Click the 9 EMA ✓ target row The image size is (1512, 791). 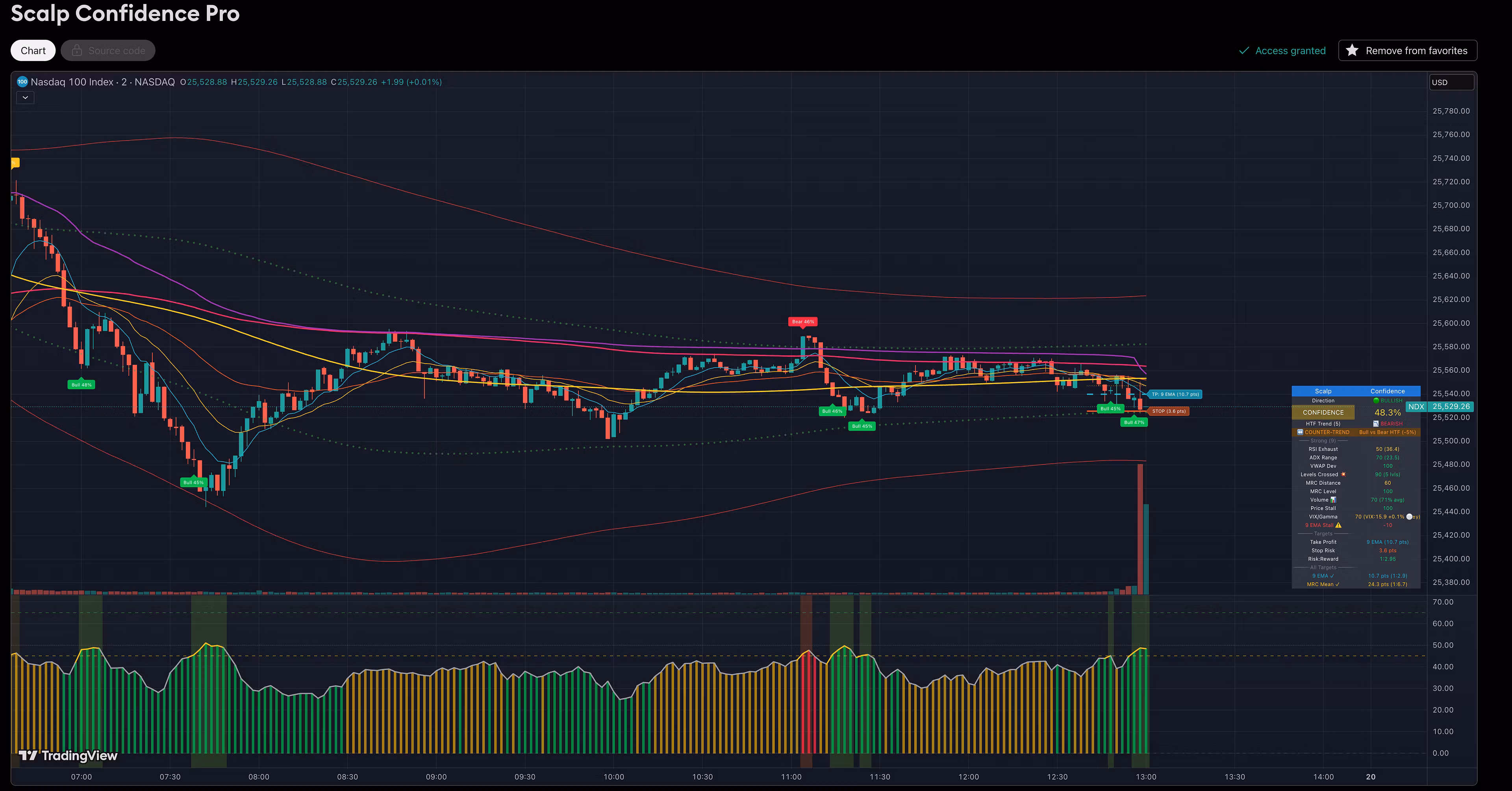[x=1323, y=576]
